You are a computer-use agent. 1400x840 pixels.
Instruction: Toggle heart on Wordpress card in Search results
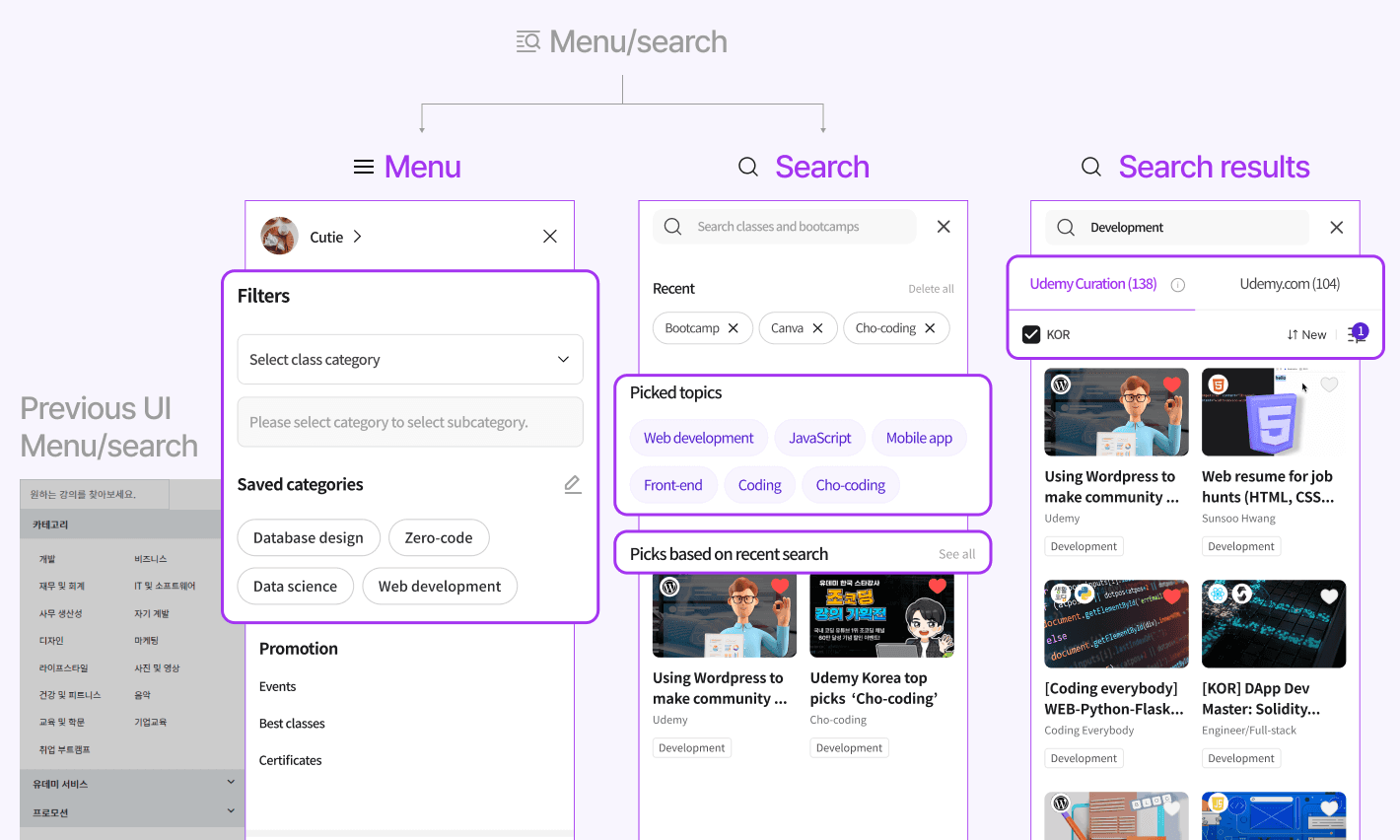(1171, 385)
